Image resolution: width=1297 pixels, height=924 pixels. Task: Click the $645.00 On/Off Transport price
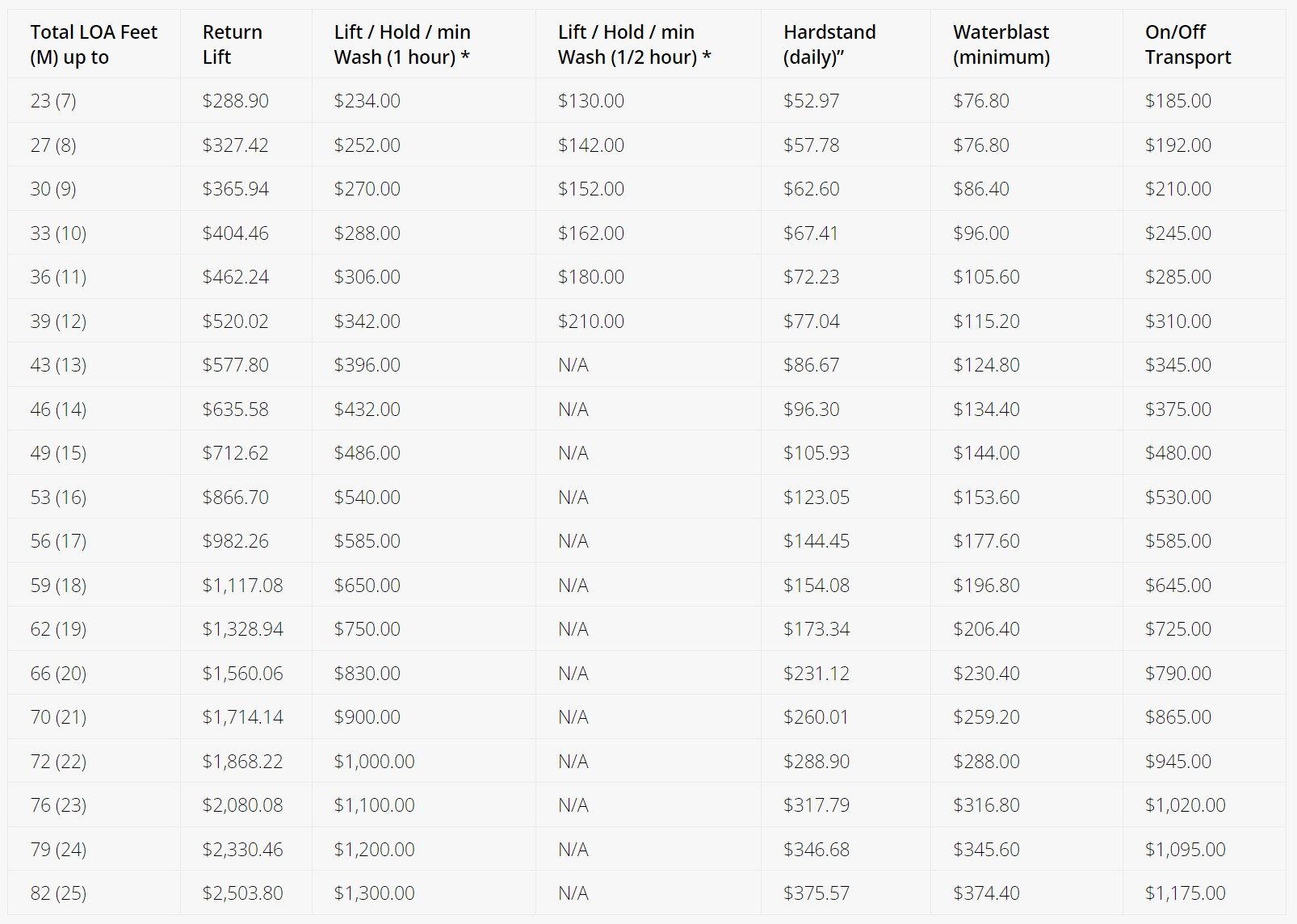[1178, 586]
